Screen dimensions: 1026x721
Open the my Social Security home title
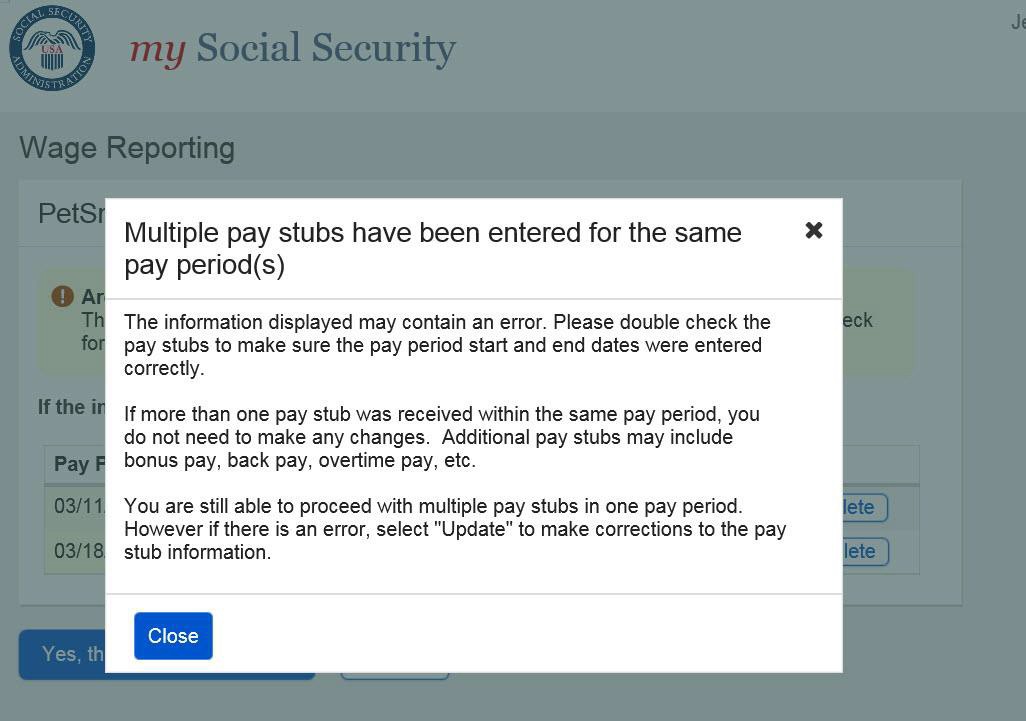pos(293,48)
